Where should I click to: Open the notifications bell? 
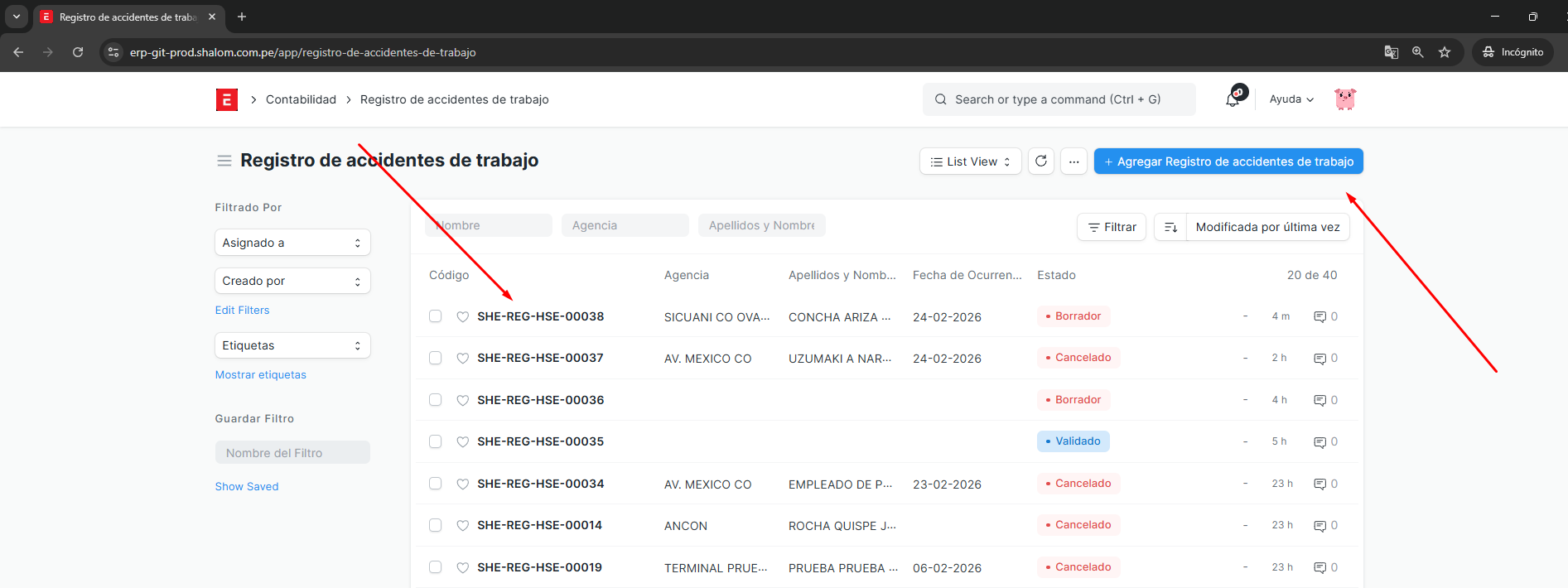point(1233,99)
